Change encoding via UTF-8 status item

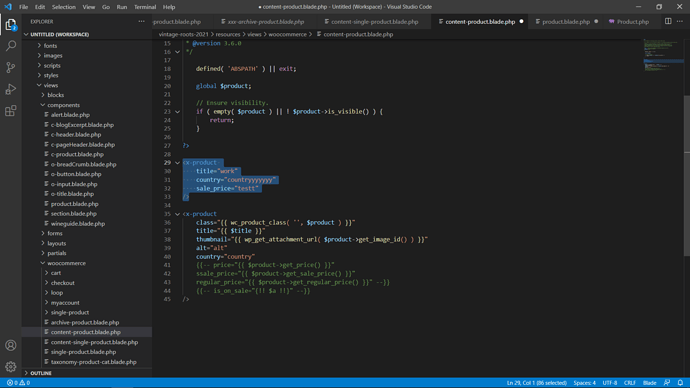click(609, 383)
